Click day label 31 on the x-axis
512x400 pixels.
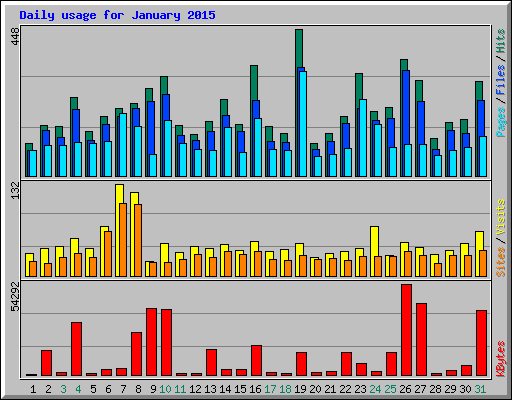[480, 389]
